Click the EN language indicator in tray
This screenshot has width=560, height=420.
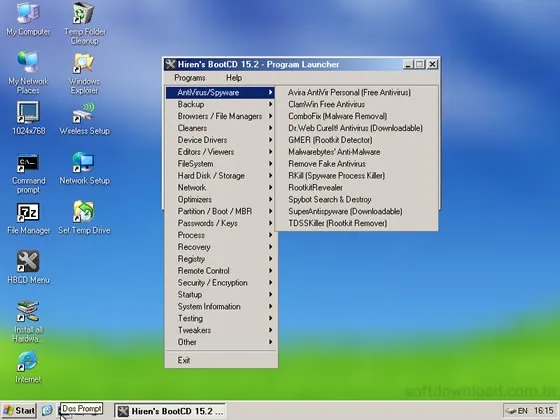point(522,411)
